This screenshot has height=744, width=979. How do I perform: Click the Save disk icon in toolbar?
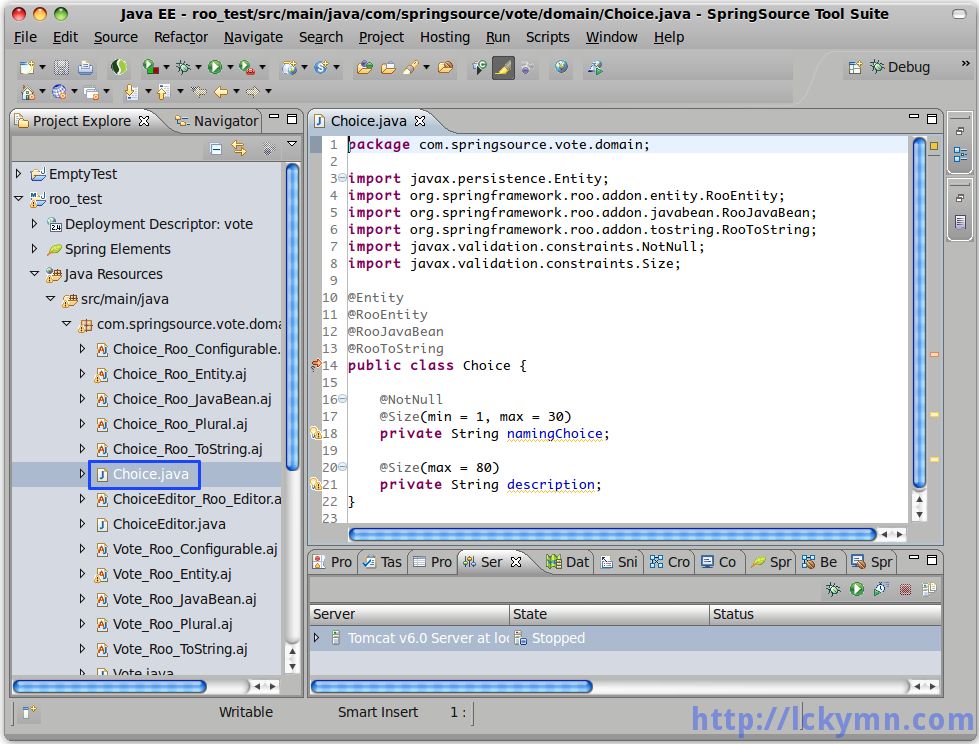[x=61, y=67]
